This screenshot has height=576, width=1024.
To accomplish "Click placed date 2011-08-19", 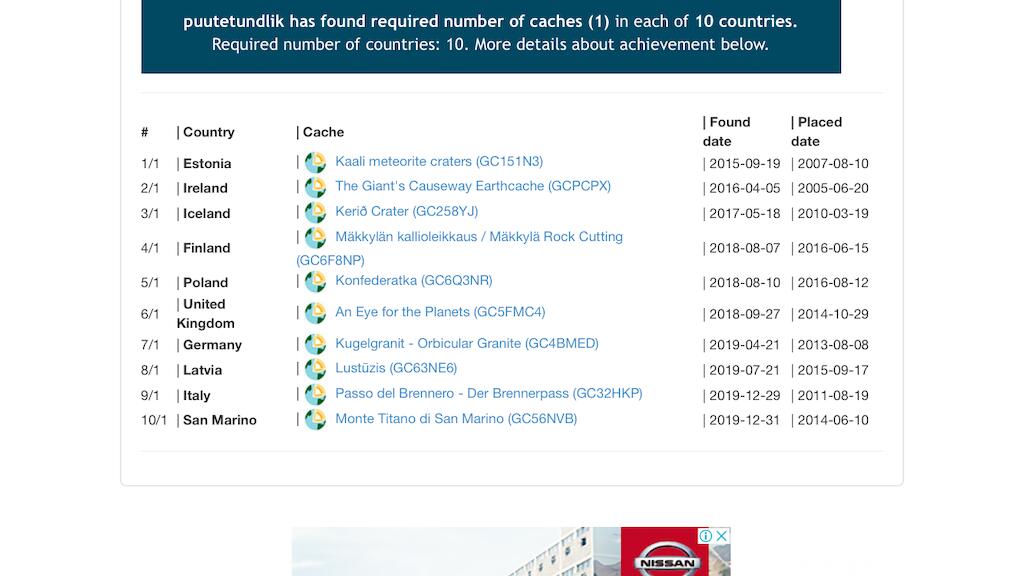I will pyautogui.click(x=833, y=396).
